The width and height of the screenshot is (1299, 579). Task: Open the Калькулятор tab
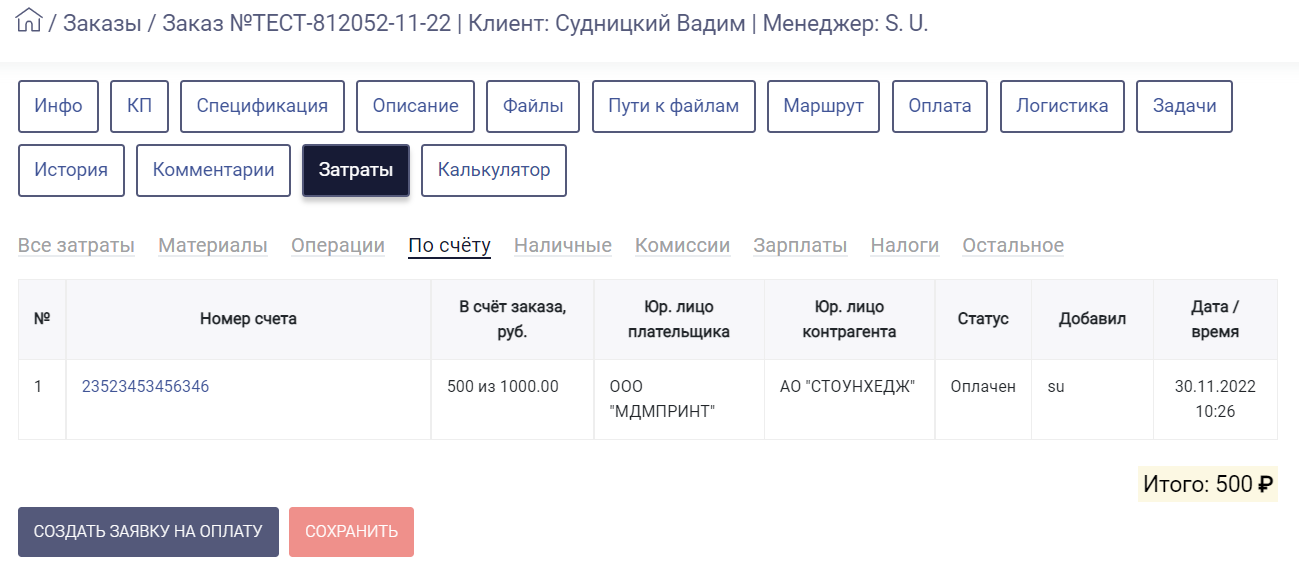(494, 170)
